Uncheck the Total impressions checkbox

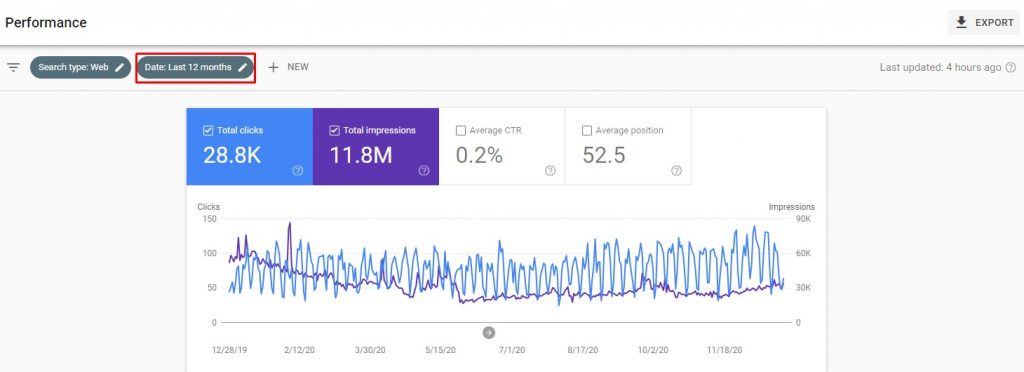pyautogui.click(x=334, y=131)
